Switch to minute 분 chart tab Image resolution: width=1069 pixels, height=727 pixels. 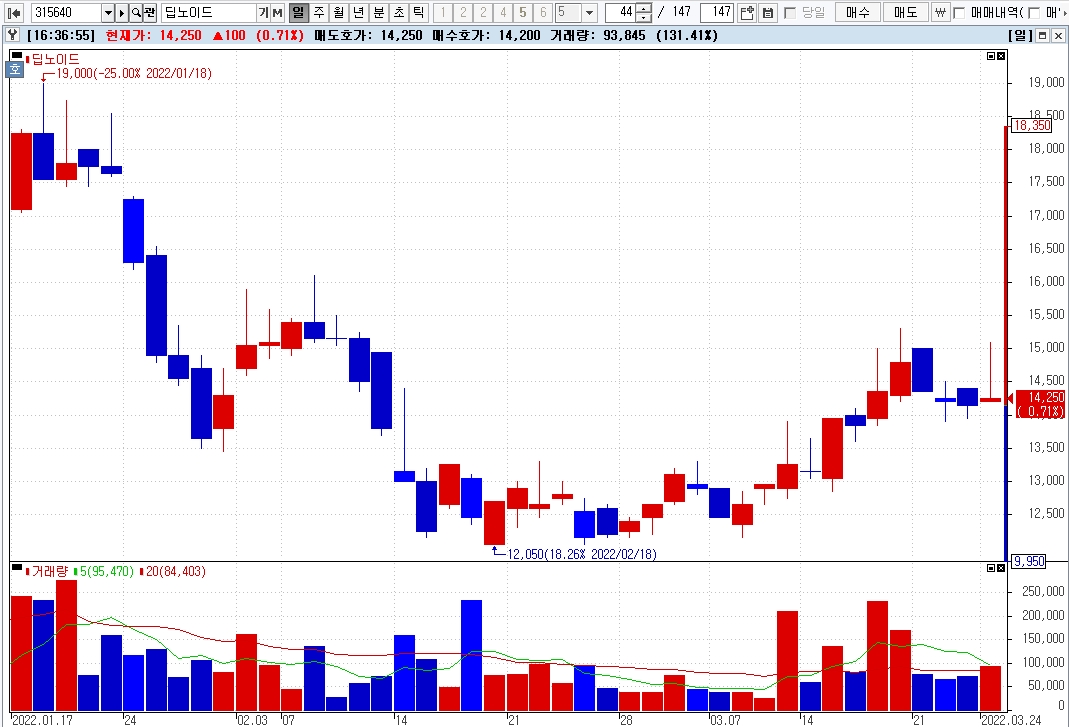pyautogui.click(x=379, y=12)
